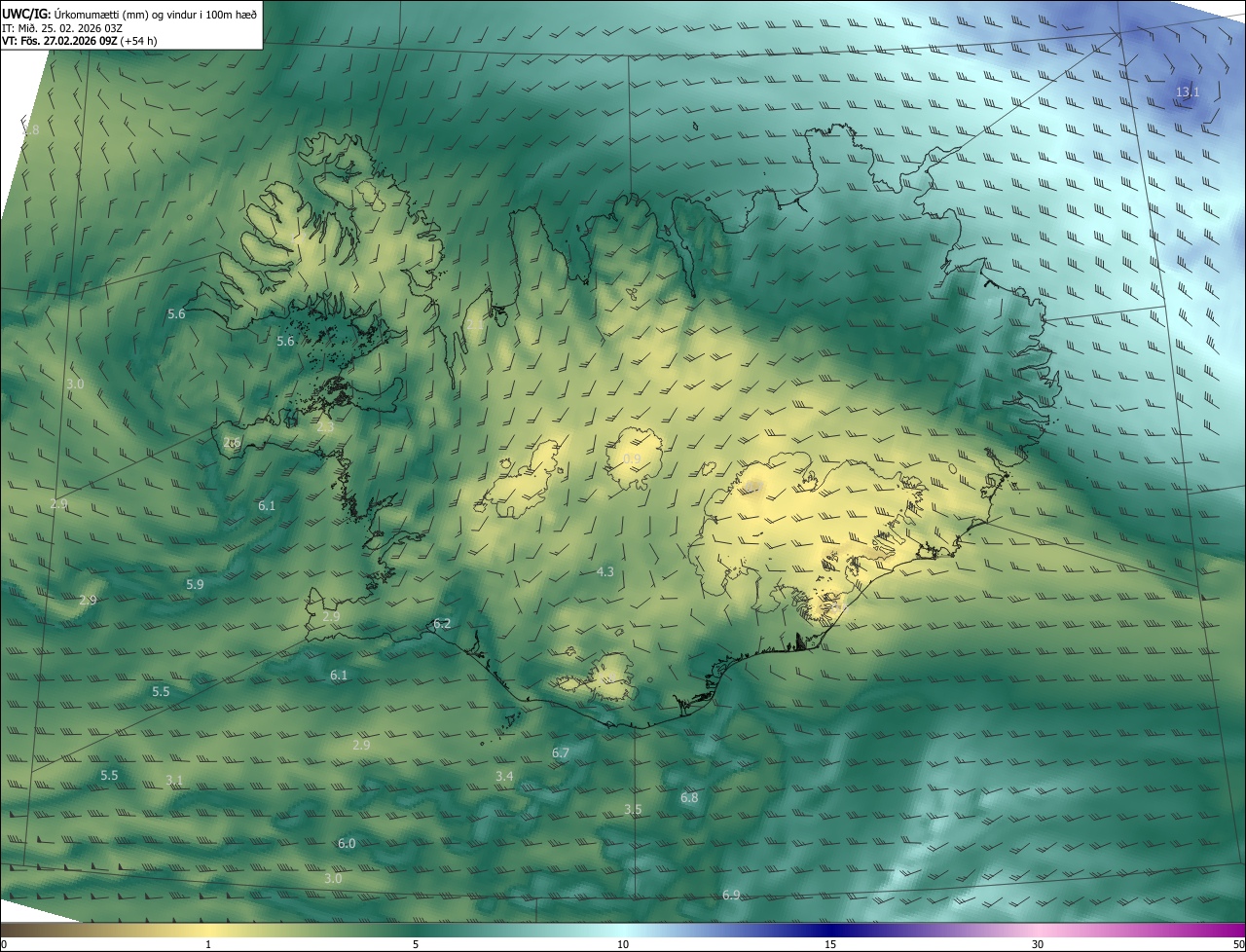Click the 6.7 value label offshore south
The image size is (1246, 952).
click(561, 752)
